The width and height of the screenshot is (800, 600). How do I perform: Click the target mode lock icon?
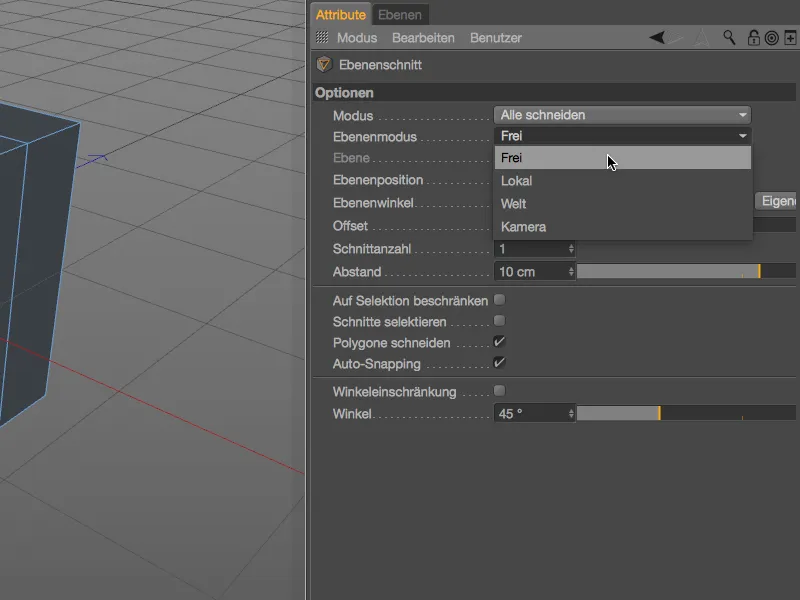[x=772, y=38]
